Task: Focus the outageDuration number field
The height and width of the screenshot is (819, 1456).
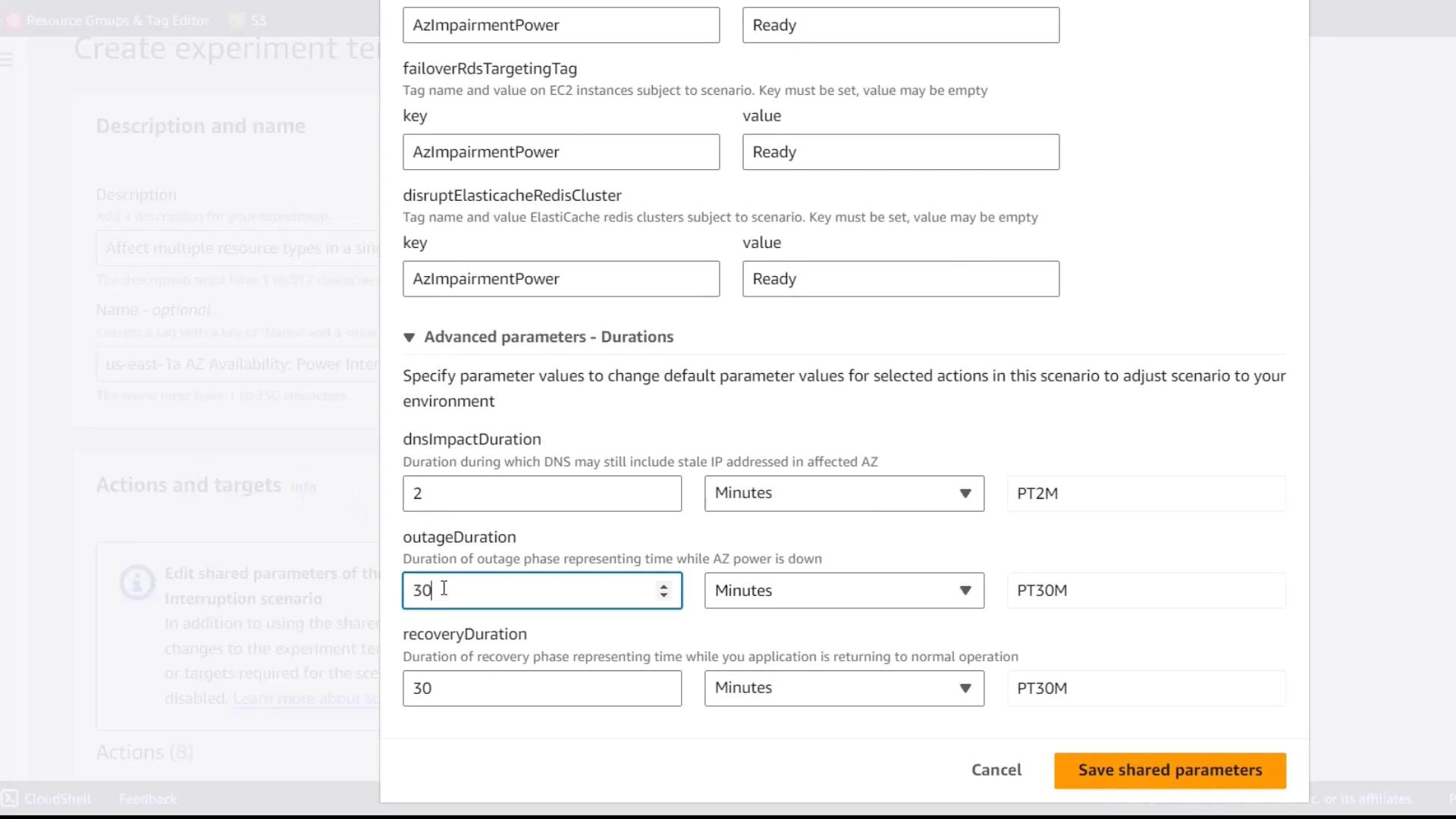Action: tap(531, 591)
